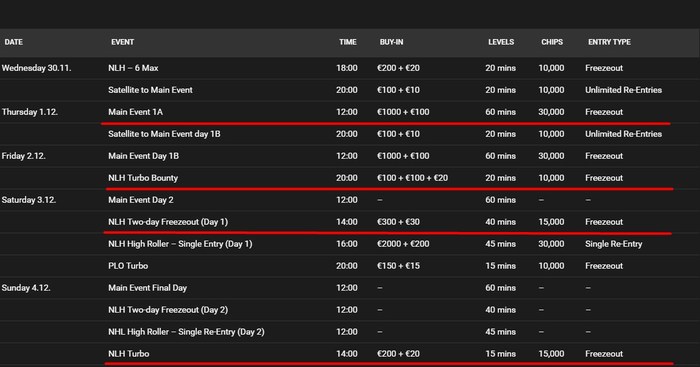Click the Satellite to Main Event row name
700x367 pixels.
click(x=150, y=90)
